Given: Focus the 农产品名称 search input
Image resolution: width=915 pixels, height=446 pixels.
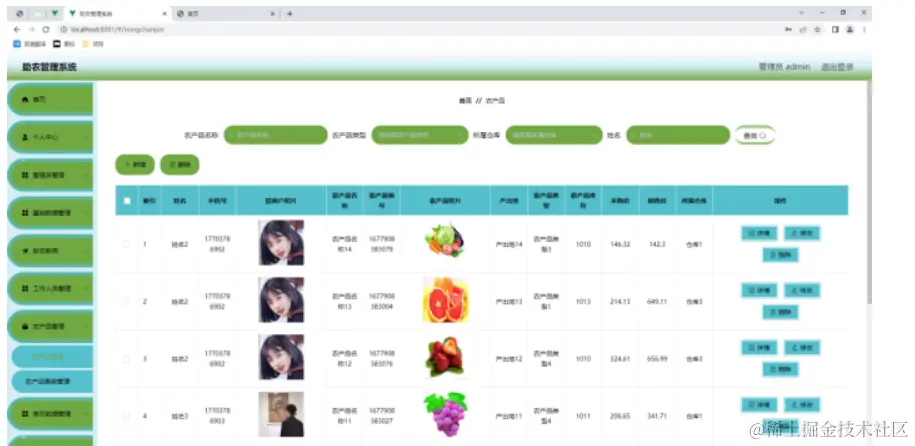Looking at the screenshot, I should pos(275,135).
